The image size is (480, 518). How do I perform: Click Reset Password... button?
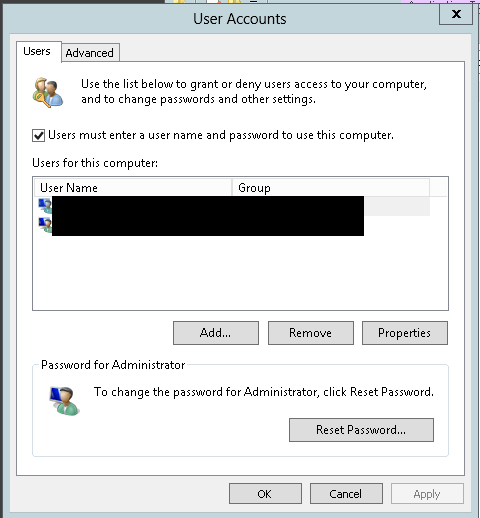tap(361, 430)
